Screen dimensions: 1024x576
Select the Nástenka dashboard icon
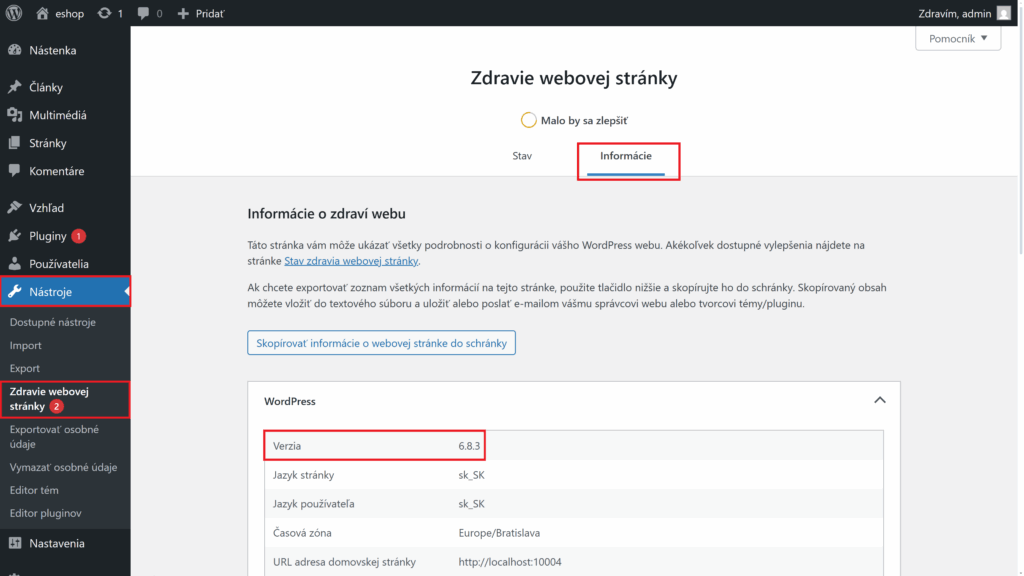[16, 50]
